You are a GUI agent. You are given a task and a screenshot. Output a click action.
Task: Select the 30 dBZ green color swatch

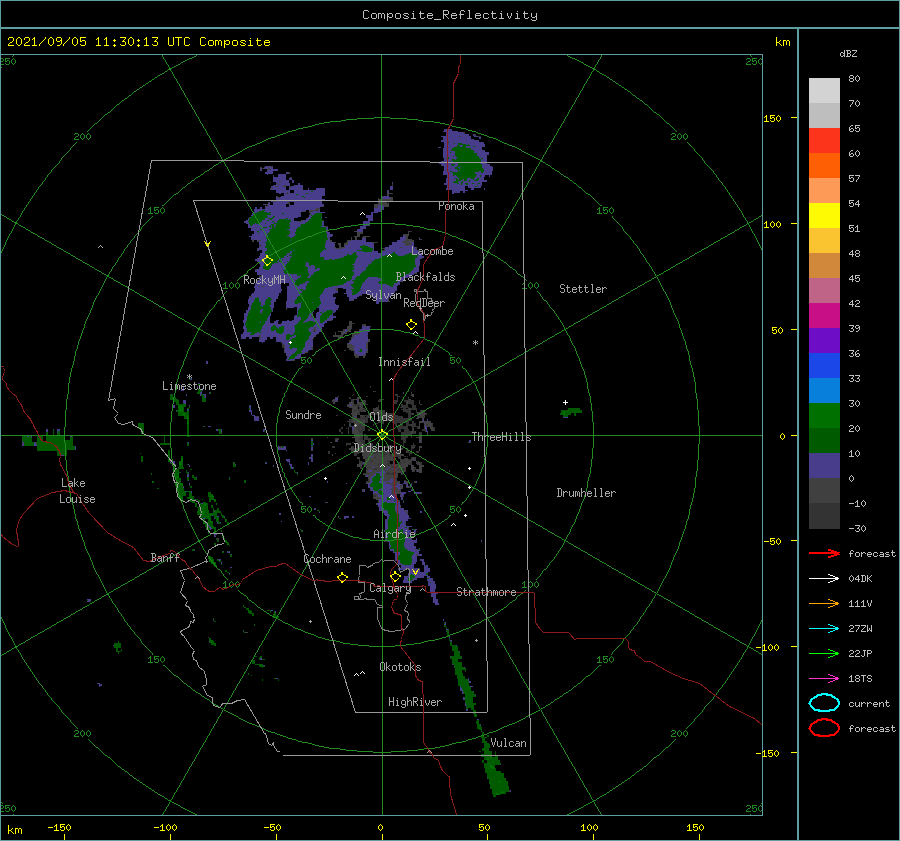tap(824, 416)
